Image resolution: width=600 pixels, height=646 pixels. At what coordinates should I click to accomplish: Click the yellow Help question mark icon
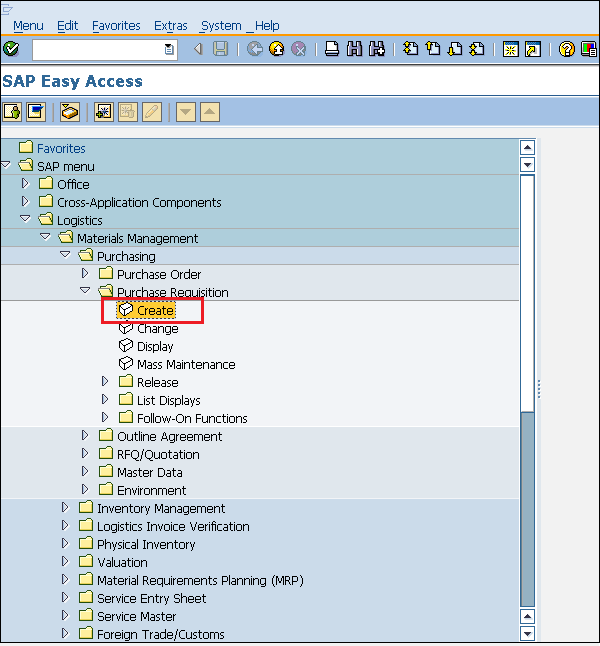pyautogui.click(x=567, y=49)
